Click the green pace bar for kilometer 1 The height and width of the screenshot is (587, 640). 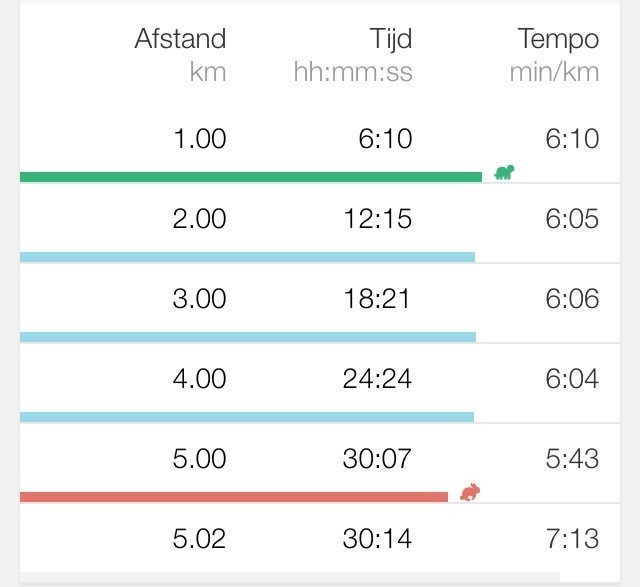[250, 177]
